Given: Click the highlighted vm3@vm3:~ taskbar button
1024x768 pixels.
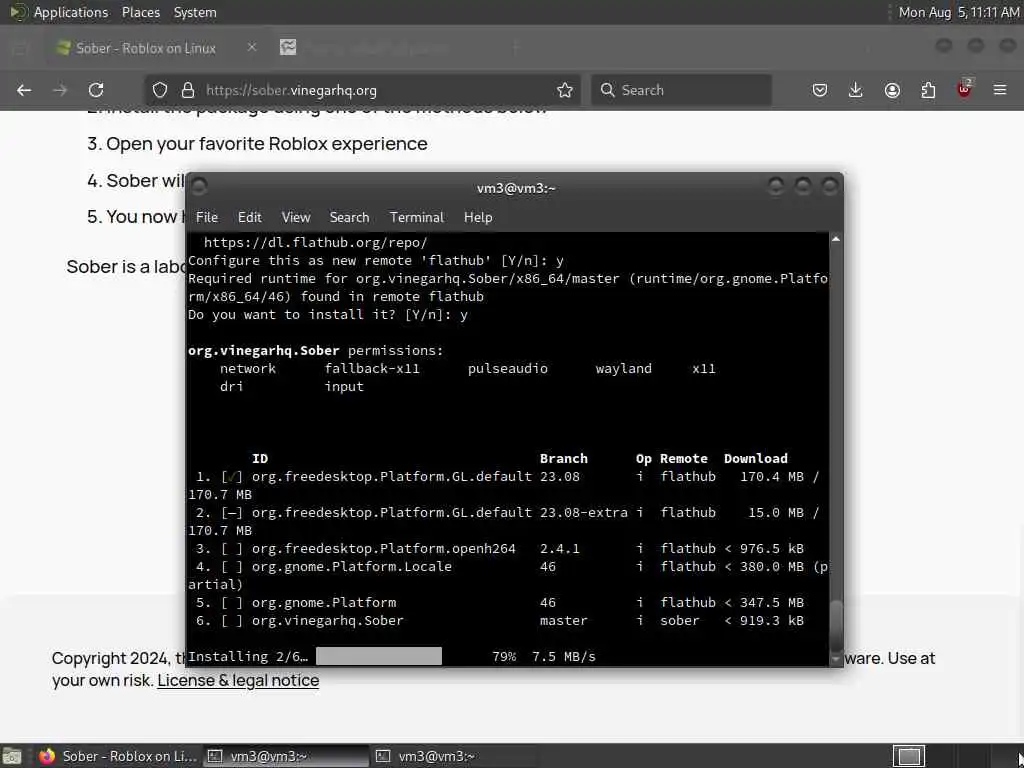Looking at the screenshot, I should click(287, 756).
